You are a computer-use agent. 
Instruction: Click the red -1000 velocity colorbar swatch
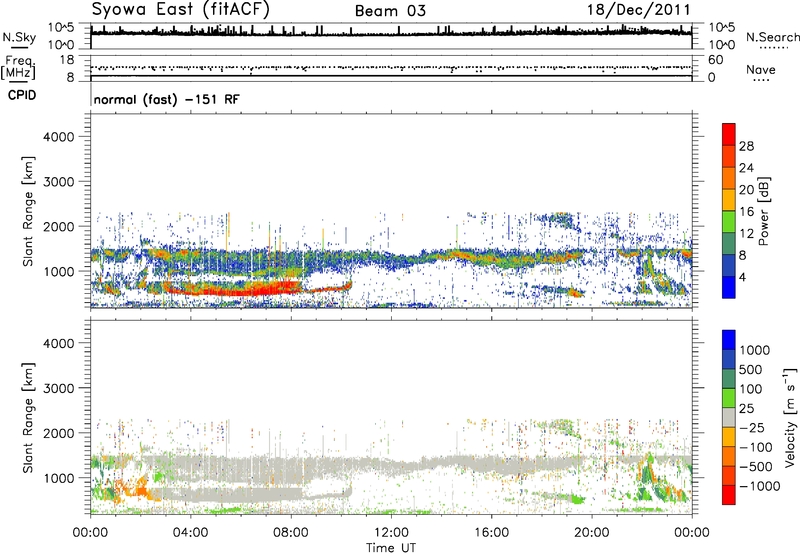click(x=729, y=495)
